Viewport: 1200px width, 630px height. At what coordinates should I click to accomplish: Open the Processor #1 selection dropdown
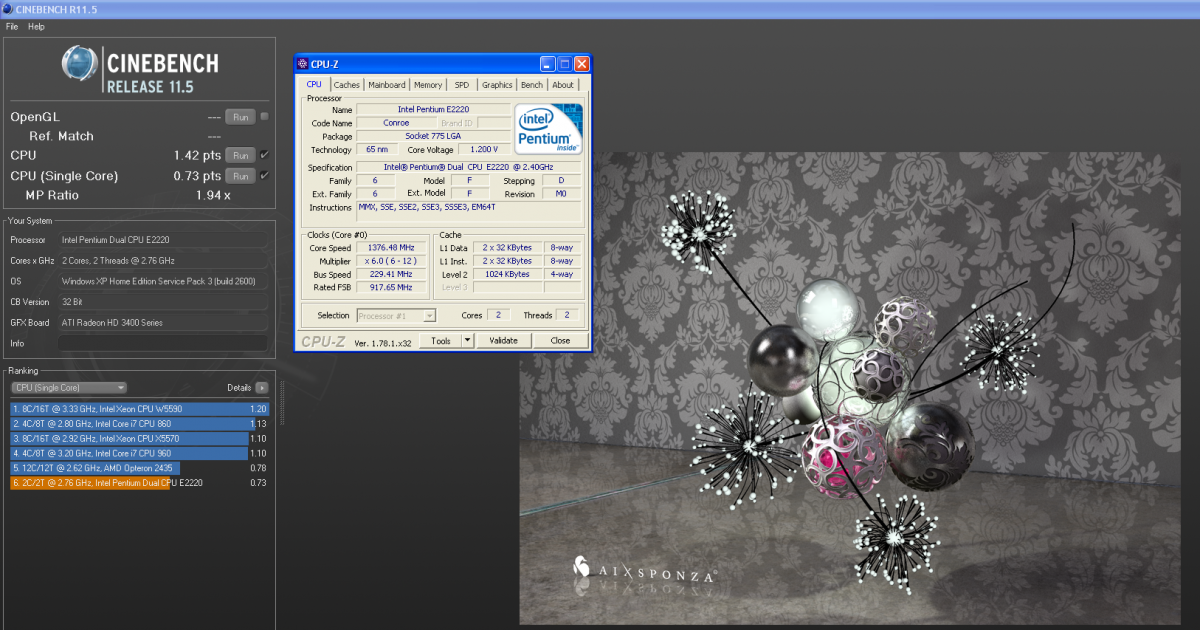(397, 315)
